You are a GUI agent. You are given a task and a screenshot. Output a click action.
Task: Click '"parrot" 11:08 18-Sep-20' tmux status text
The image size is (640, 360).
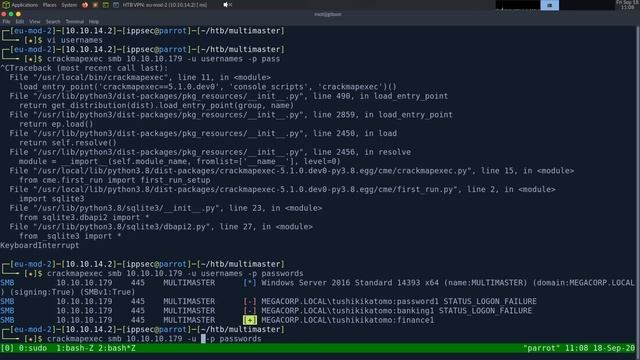579,348
